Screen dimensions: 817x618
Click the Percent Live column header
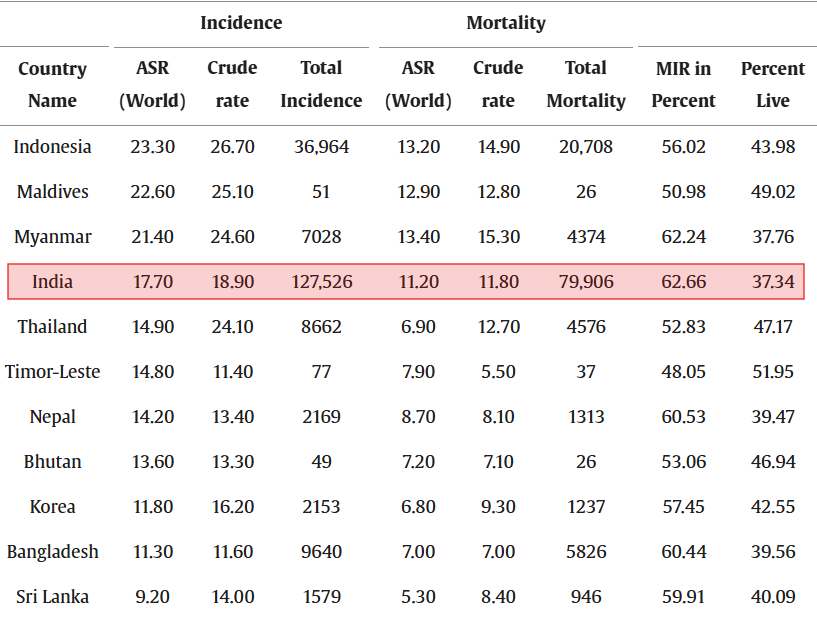pos(773,85)
